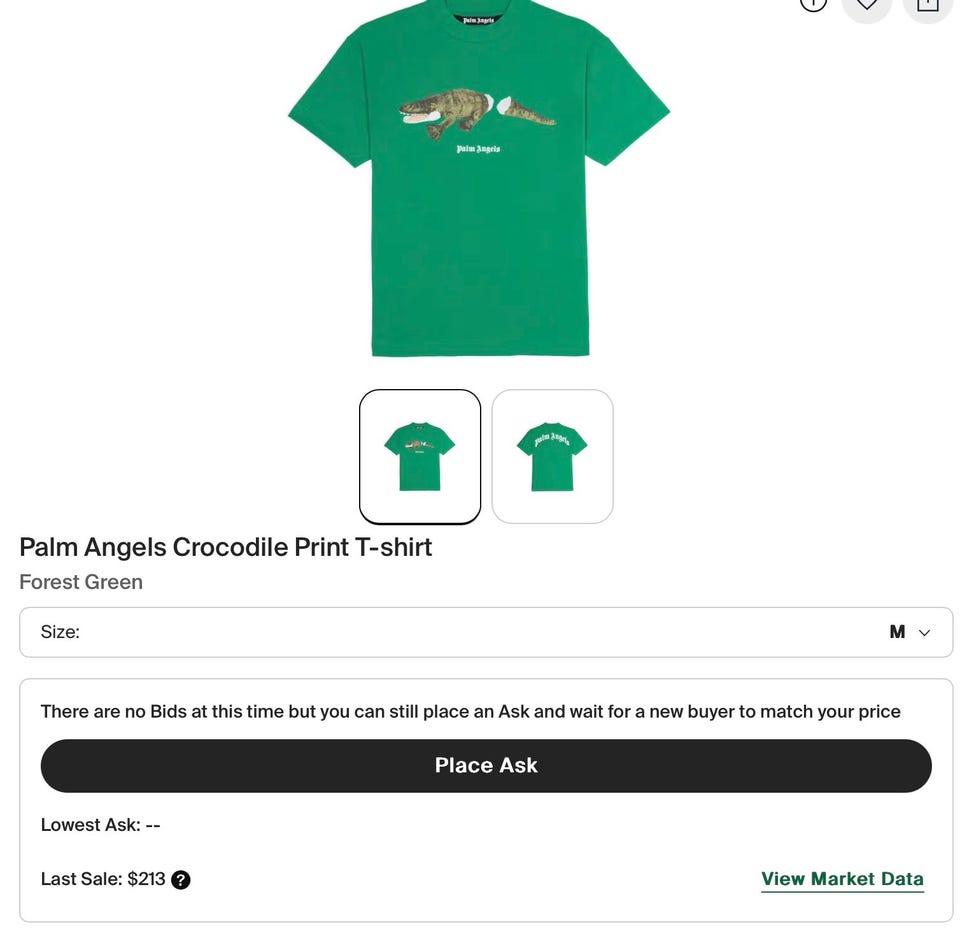
Task: Click the question mark beside Last Sale
Action: [180, 880]
